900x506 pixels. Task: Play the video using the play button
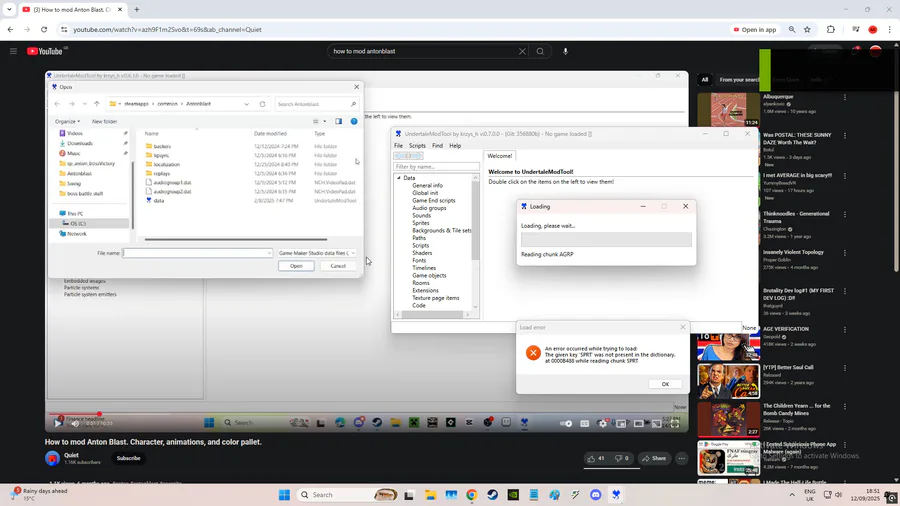[x=58, y=423]
